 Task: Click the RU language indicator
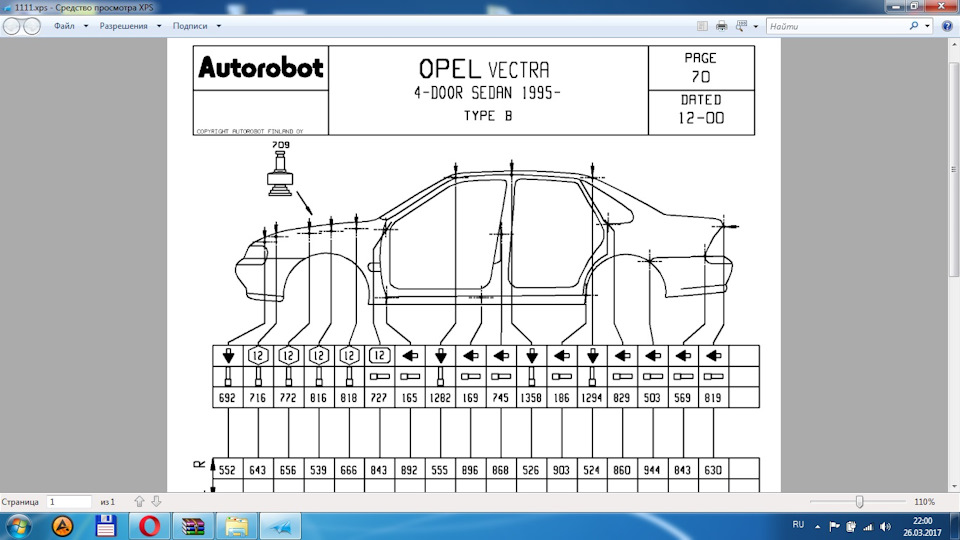coord(798,525)
